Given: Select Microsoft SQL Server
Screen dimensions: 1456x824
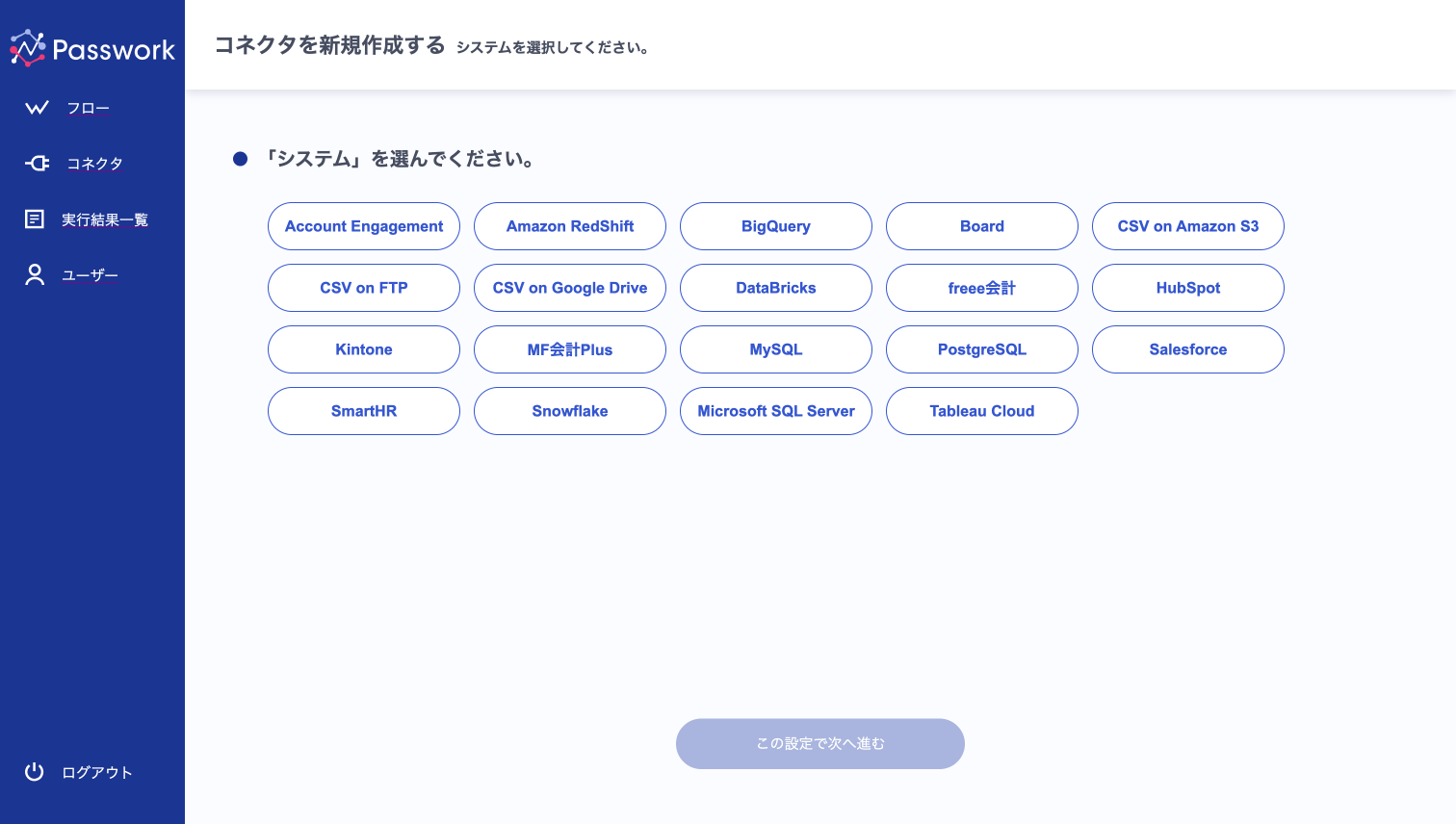Looking at the screenshot, I should pyautogui.click(x=776, y=411).
